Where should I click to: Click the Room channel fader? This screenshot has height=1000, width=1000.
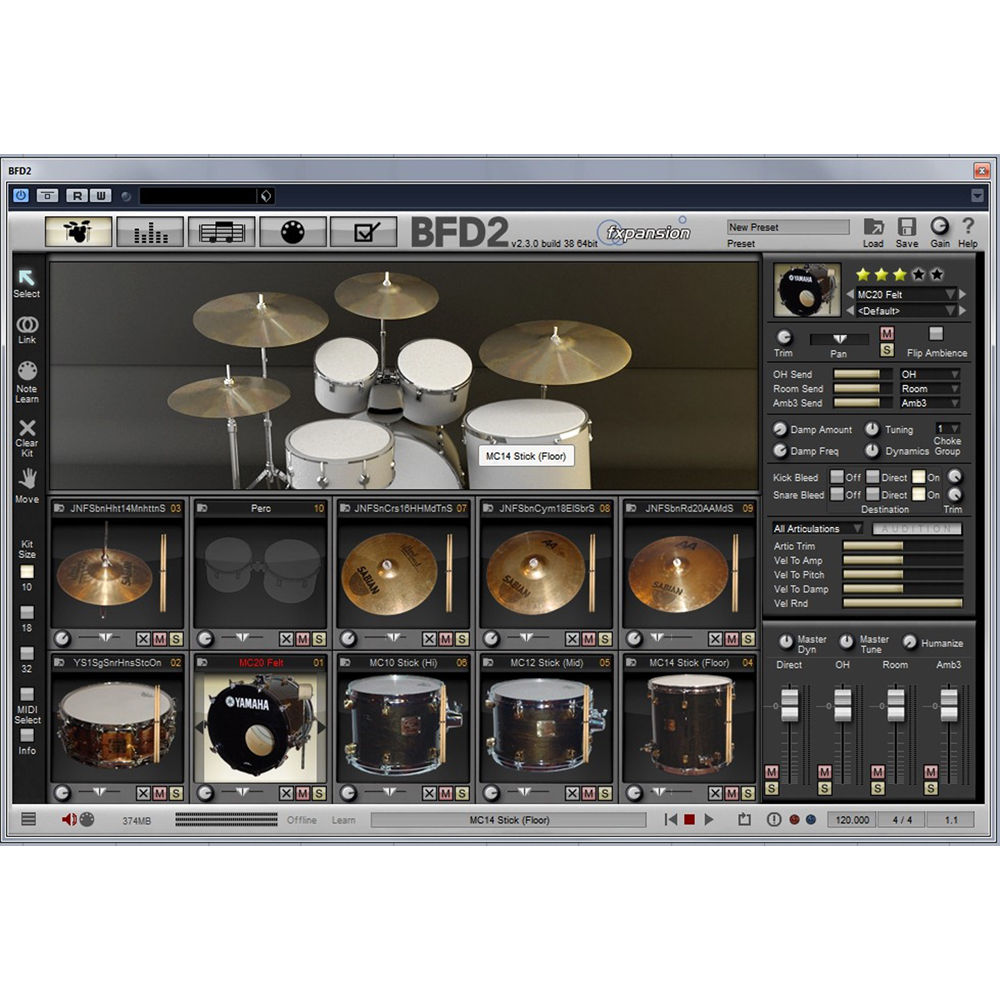tap(895, 704)
